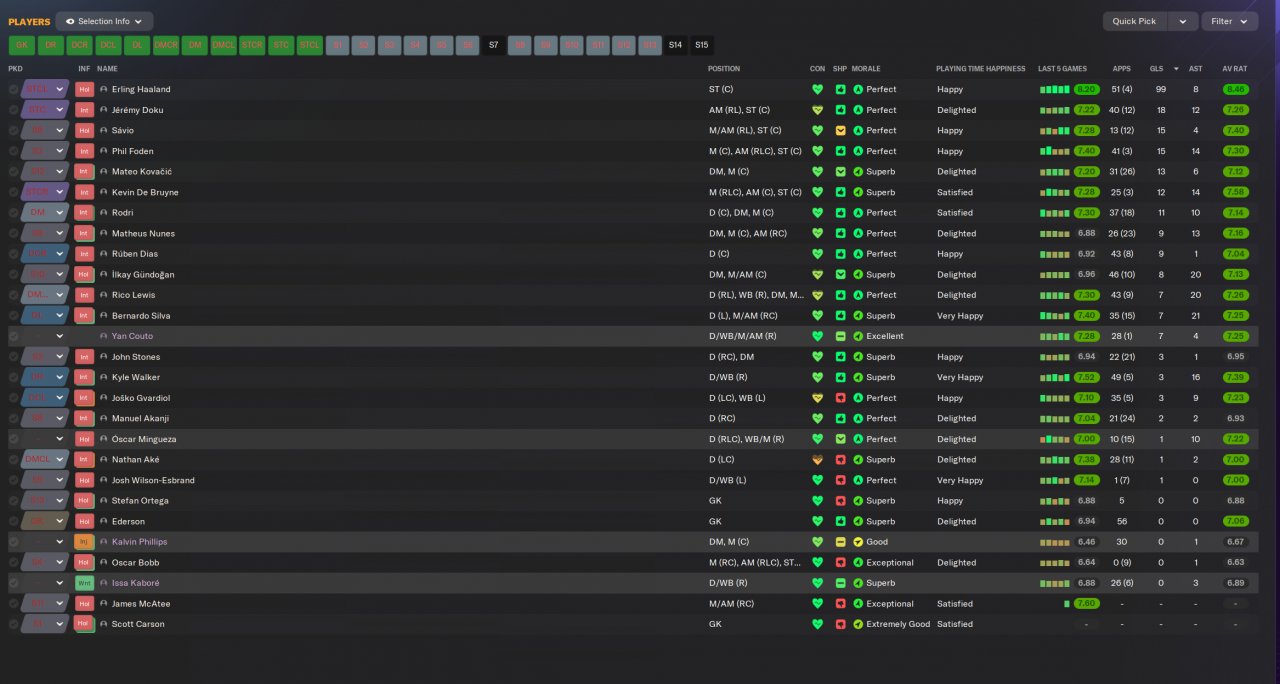
Task: Open Nathan Aké's DMCL position dropdown
Action: (x=45, y=460)
